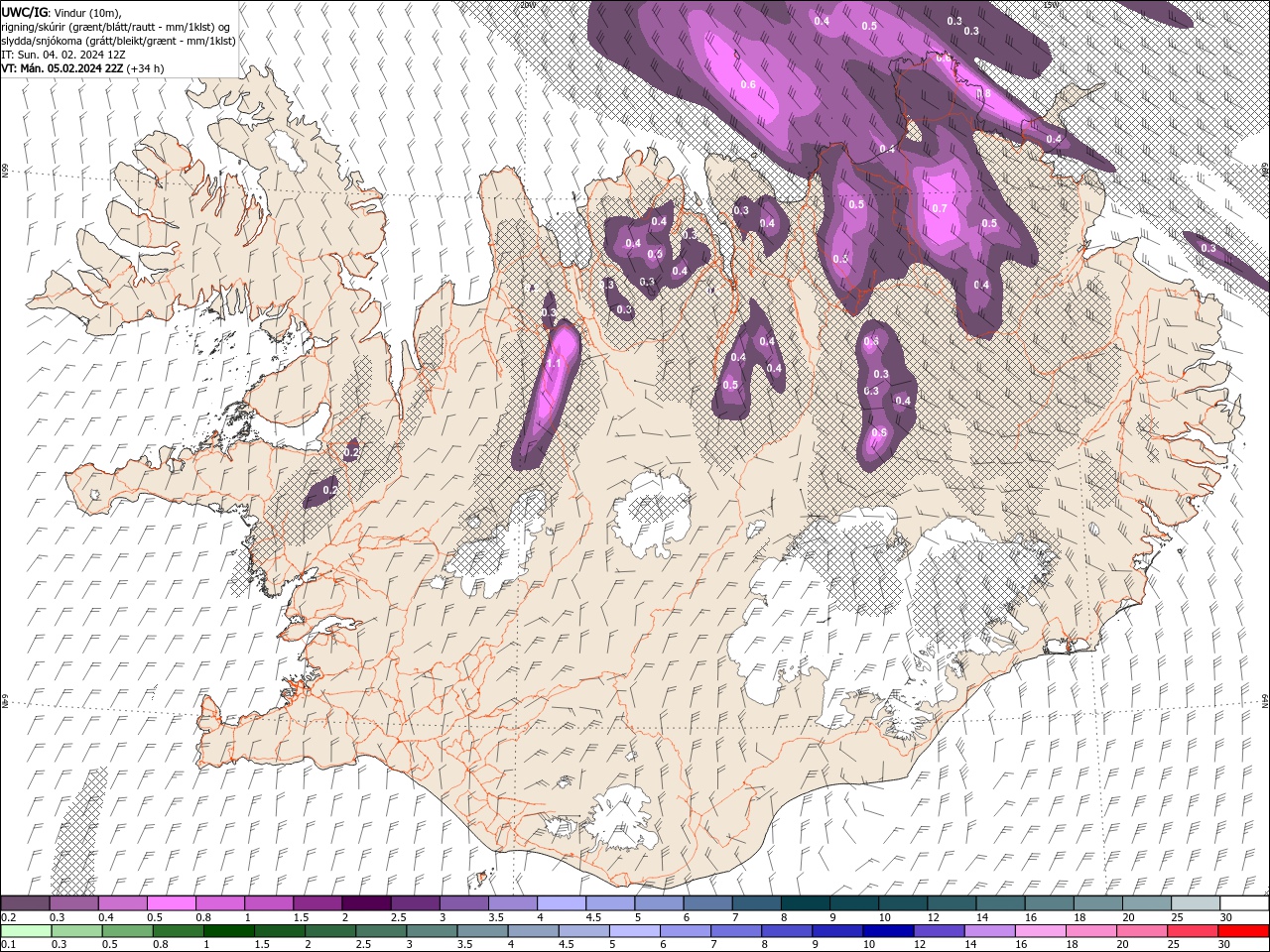Select the 'slydda/snjókoma (grátt/bleikt/grænt' header line
Viewport: 1270px width, 952px height.
pyautogui.click(x=117, y=41)
